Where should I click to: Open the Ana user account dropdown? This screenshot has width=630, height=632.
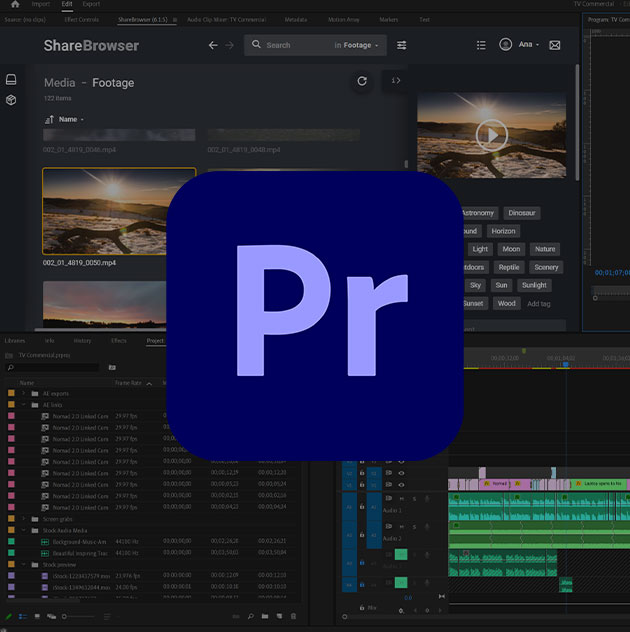coord(528,44)
